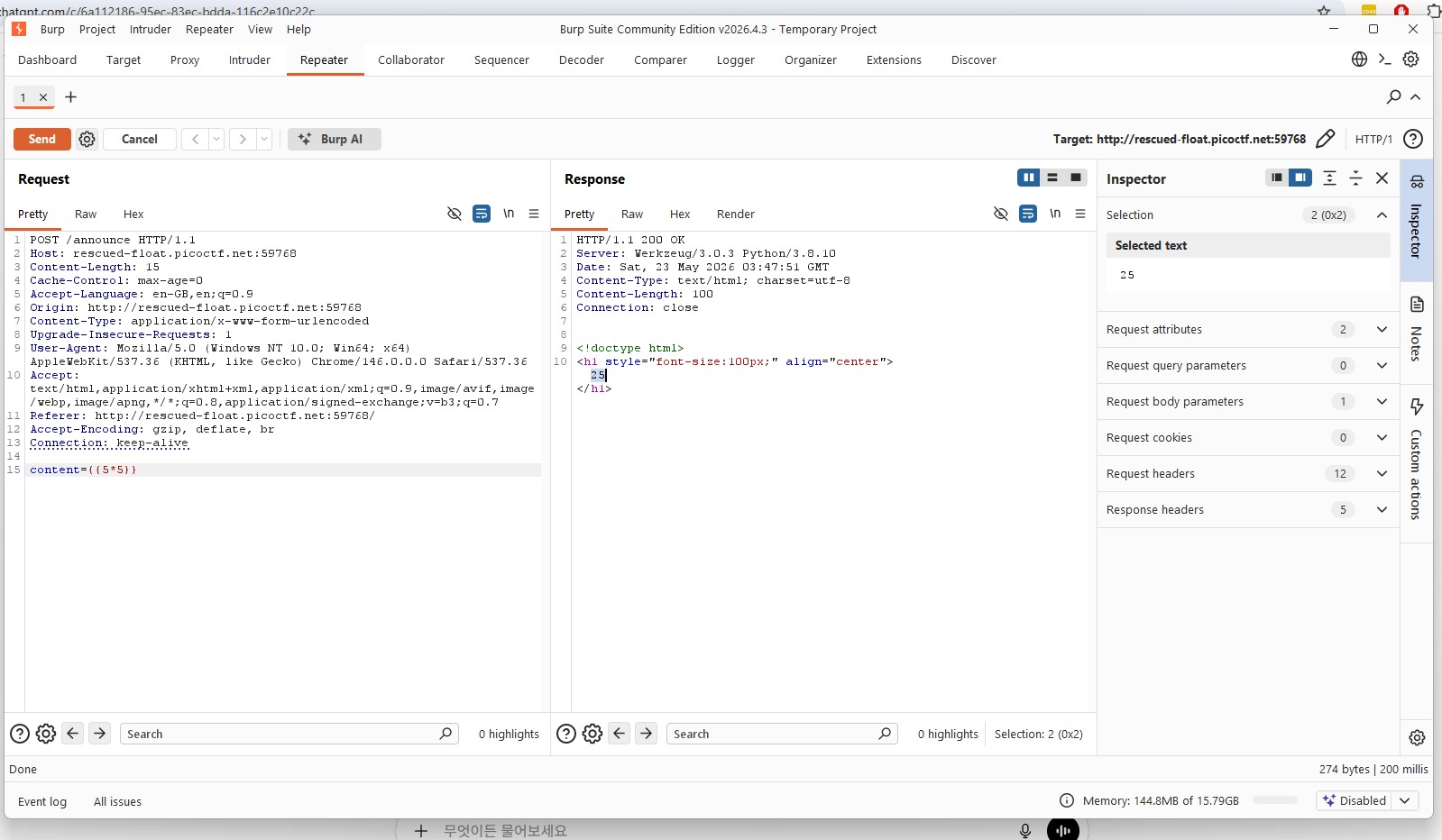The height and width of the screenshot is (840, 1442).
Task: Select side-by-side response layout icon
Action: pos(1028,178)
